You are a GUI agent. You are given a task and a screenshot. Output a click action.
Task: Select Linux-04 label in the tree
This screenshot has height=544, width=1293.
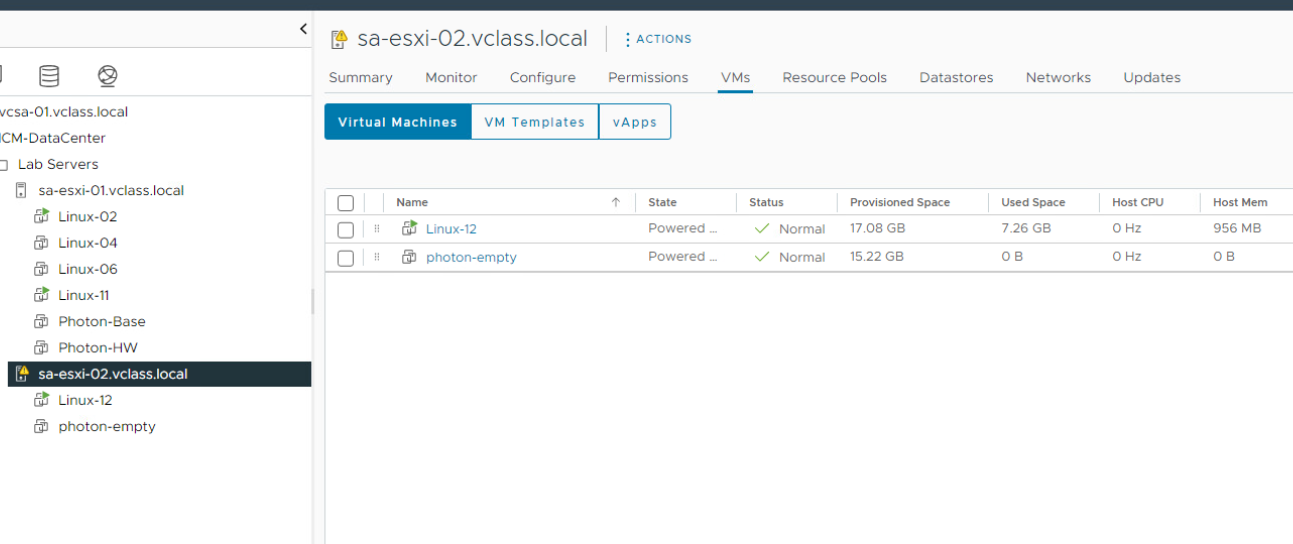[x=88, y=242]
